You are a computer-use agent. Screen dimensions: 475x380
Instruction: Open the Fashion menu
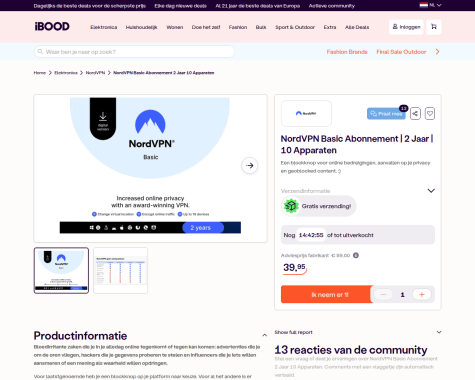(238, 27)
